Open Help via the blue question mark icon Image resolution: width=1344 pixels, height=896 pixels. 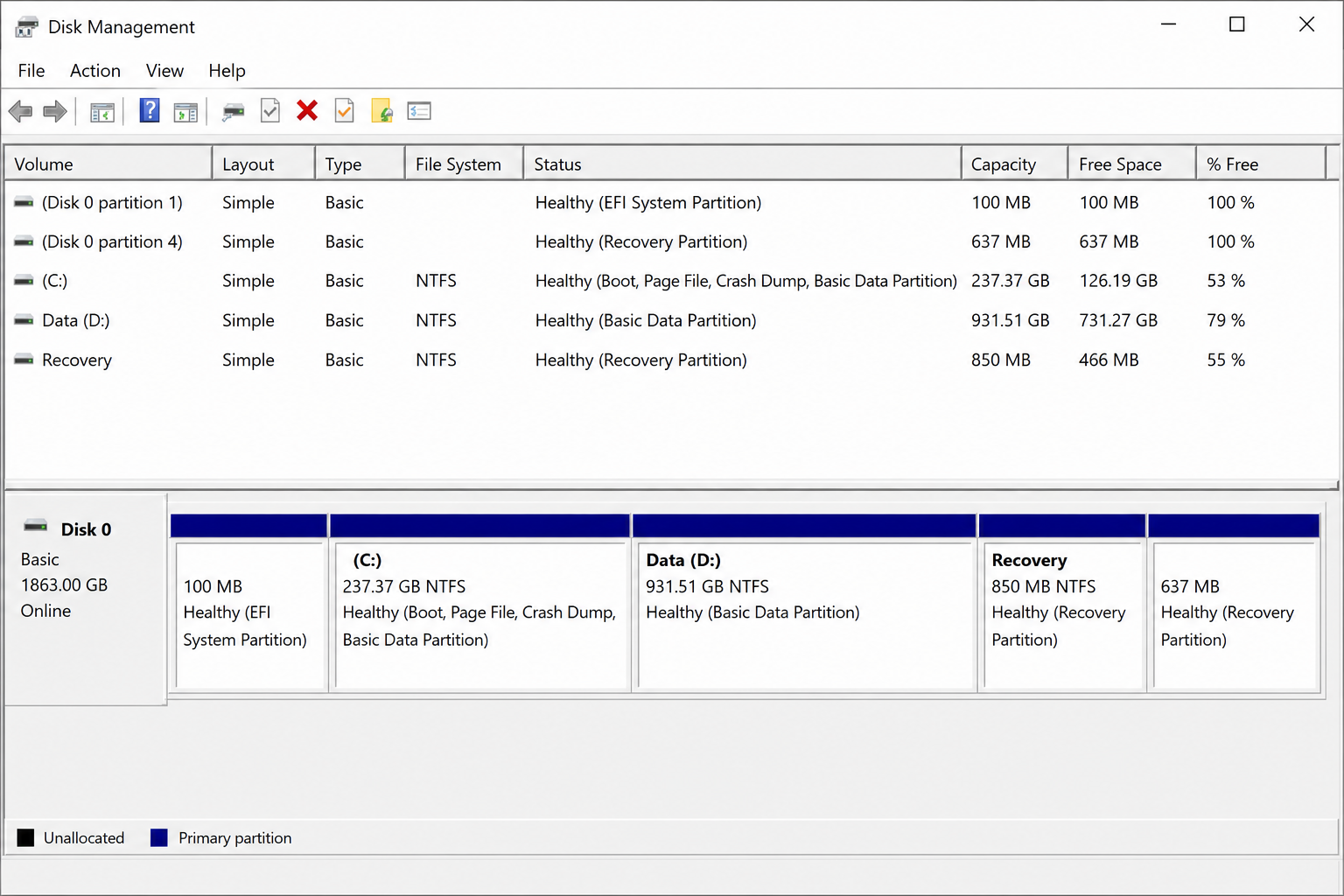coord(150,110)
